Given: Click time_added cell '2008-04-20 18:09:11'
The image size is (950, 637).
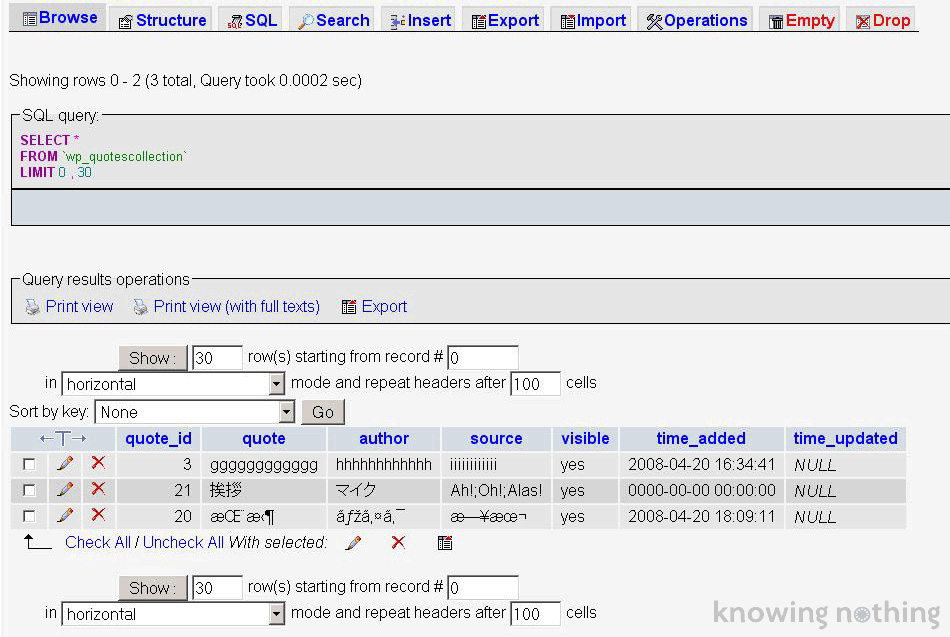Looking at the screenshot, I should [x=701, y=516].
